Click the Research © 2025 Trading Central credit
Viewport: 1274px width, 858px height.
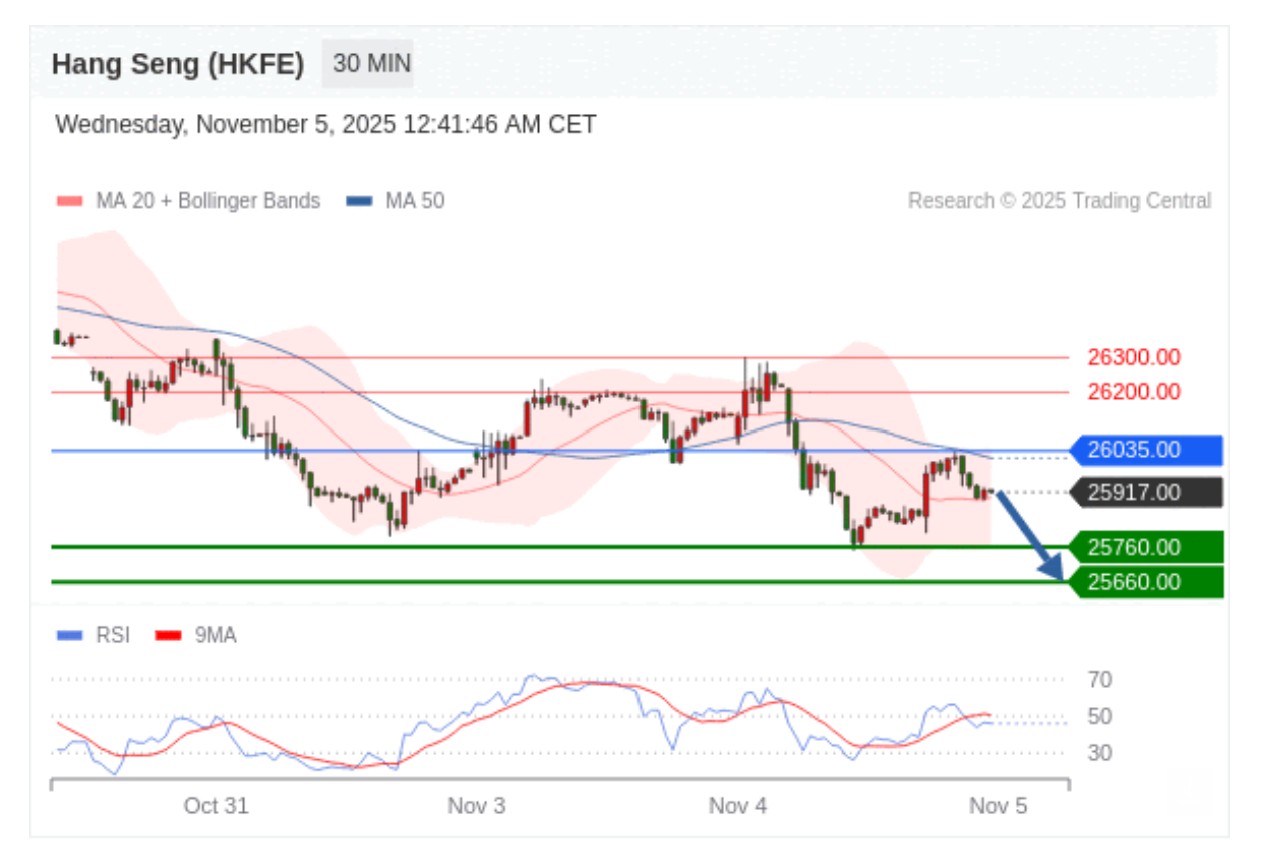pos(1059,201)
